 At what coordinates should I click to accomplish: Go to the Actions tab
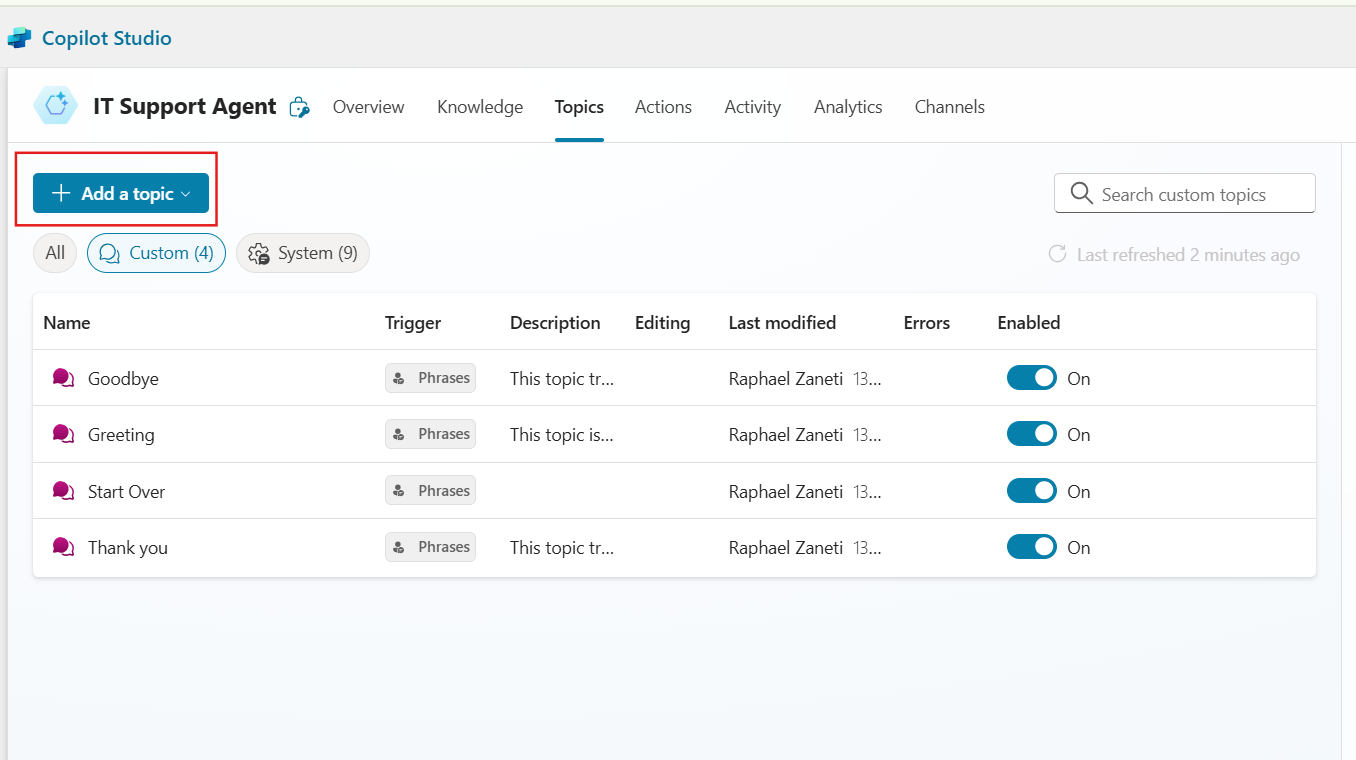663,107
